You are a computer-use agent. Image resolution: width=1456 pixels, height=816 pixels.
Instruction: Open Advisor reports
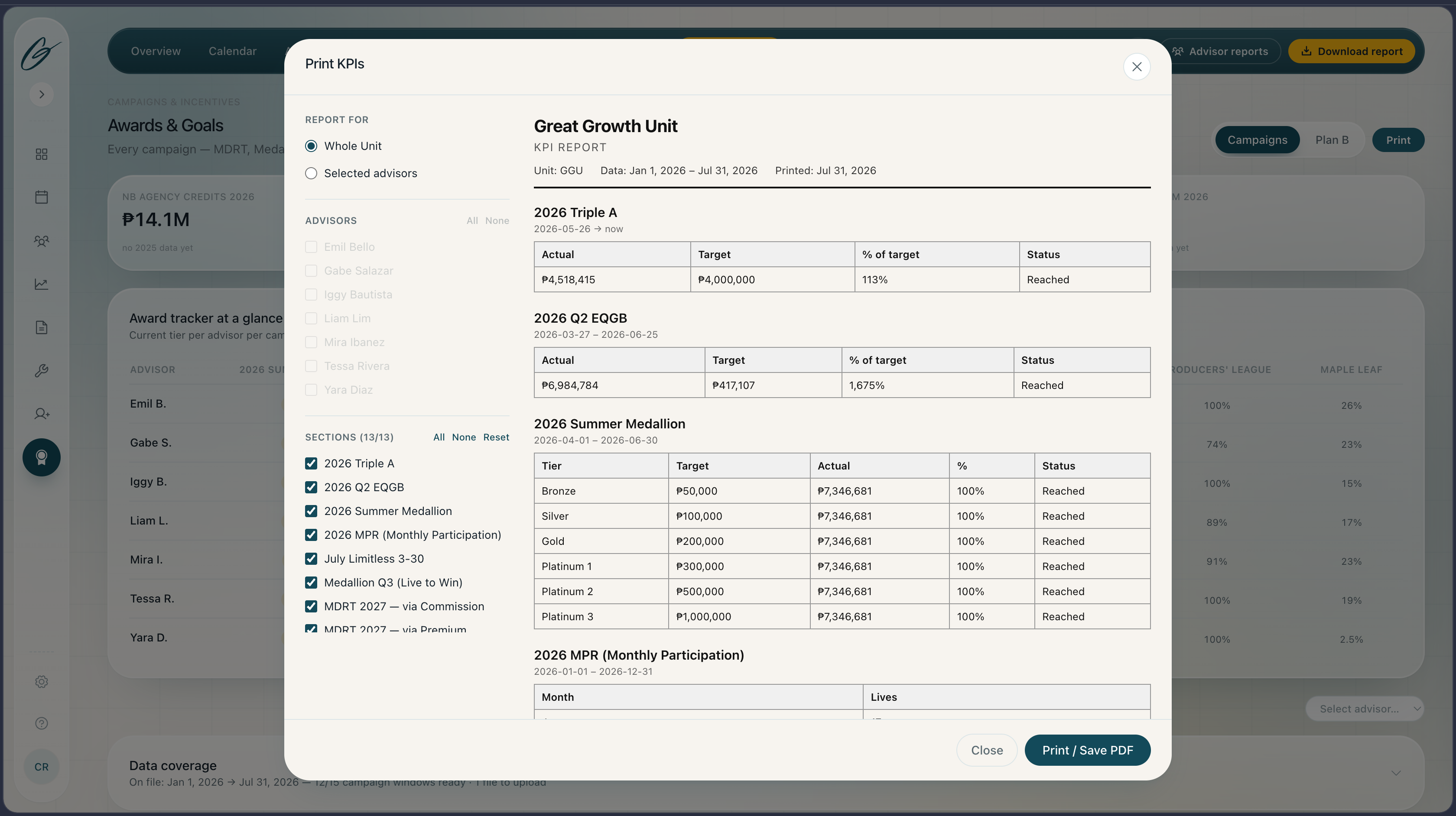(1220, 51)
